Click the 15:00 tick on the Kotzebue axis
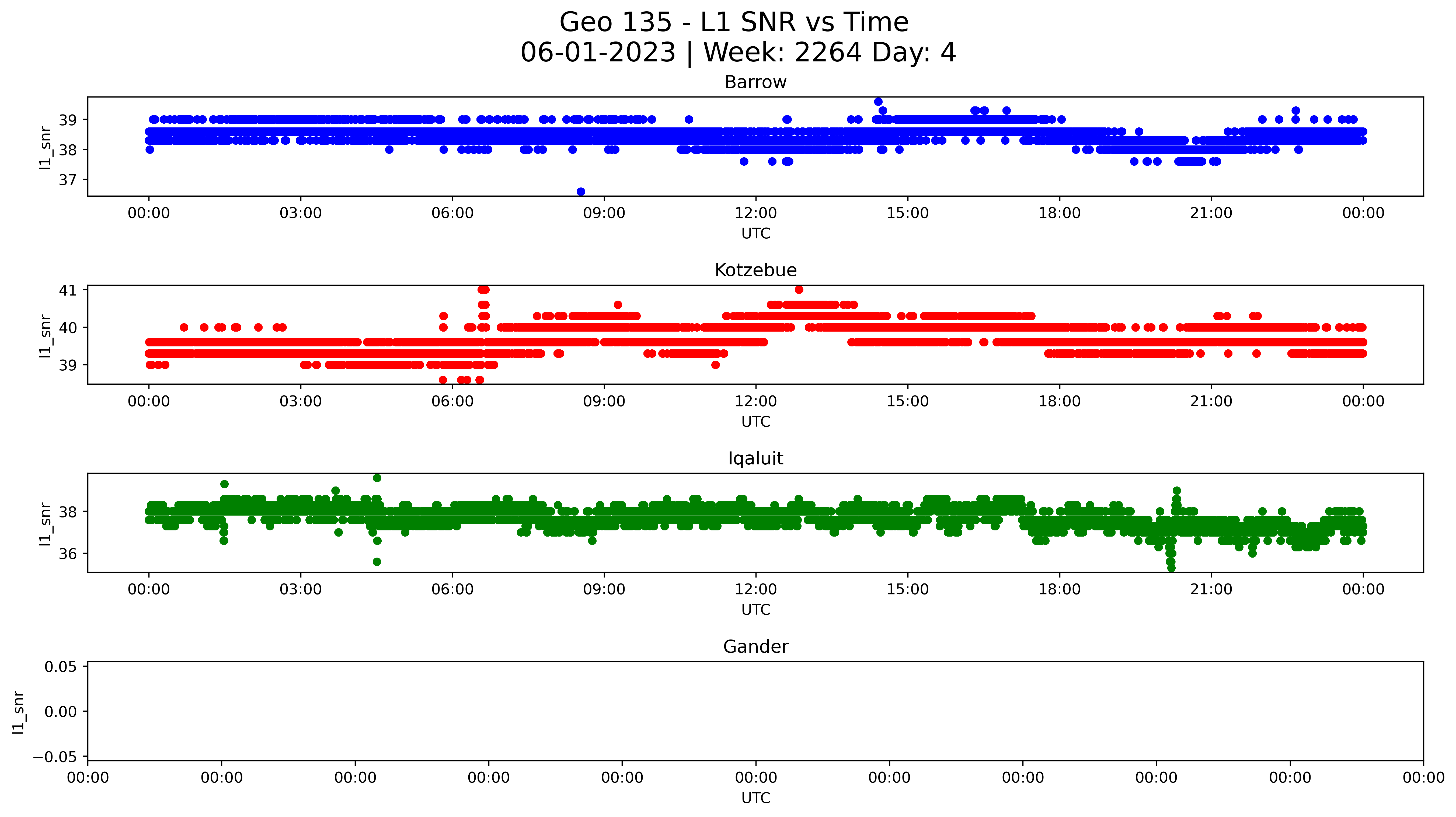 pos(908,401)
